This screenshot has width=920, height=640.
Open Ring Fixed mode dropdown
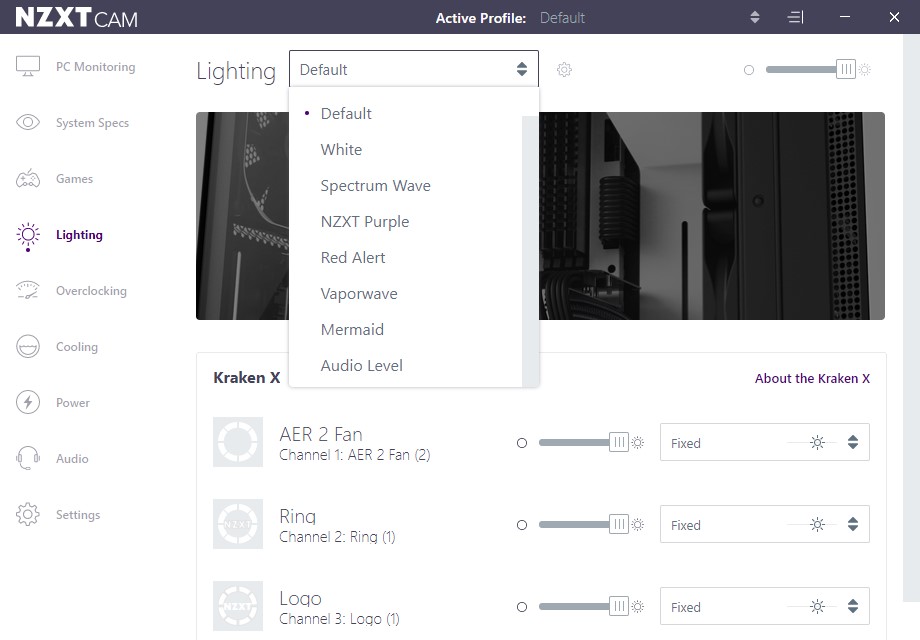[765, 524]
